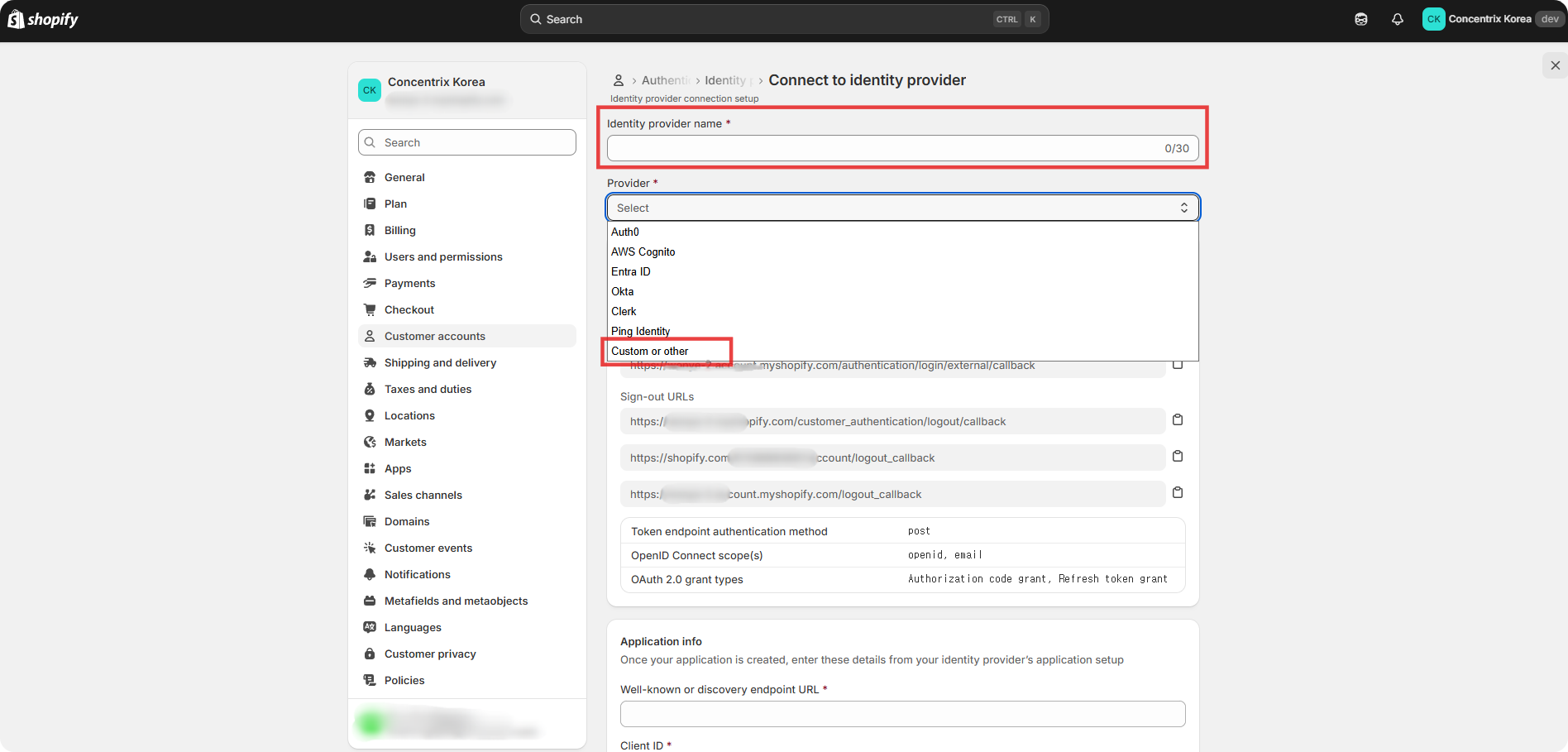Screen dimensions: 1568x752
Task: Click the Domains icon
Action: 370,521
